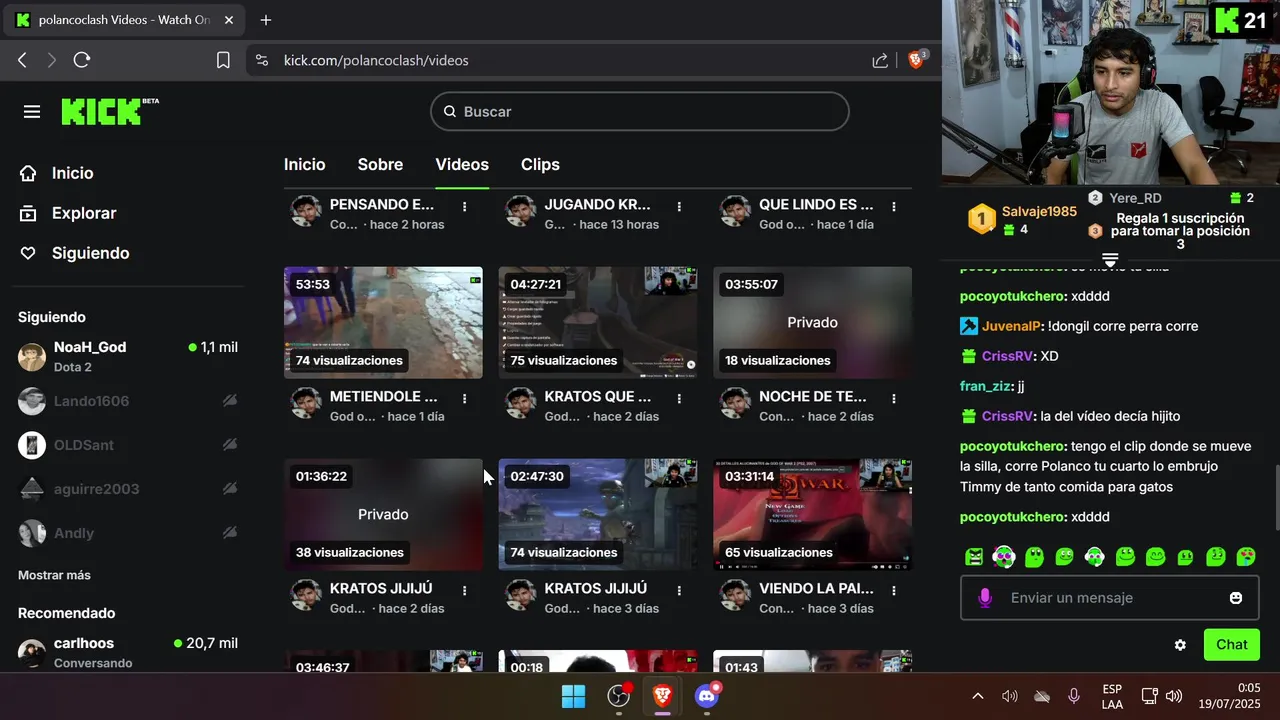Click Mostrar más in sidebar
Image resolution: width=1280 pixels, height=720 pixels.
click(54, 575)
